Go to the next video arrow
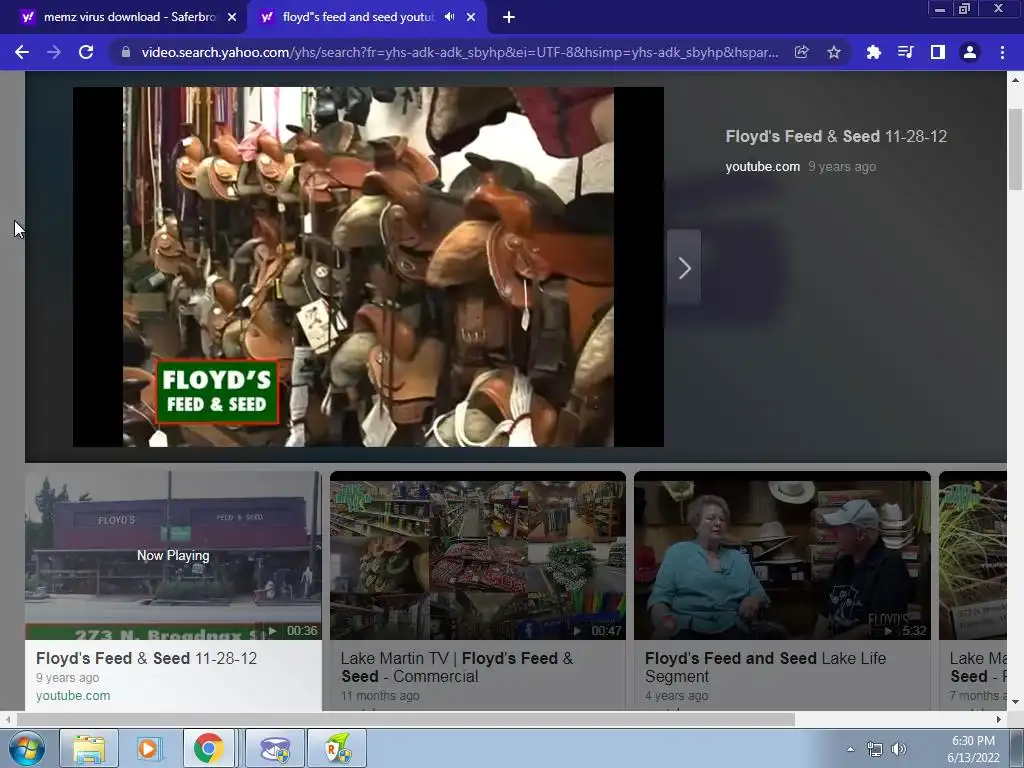The height and width of the screenshot is (768, 1024). coord(684,268)
